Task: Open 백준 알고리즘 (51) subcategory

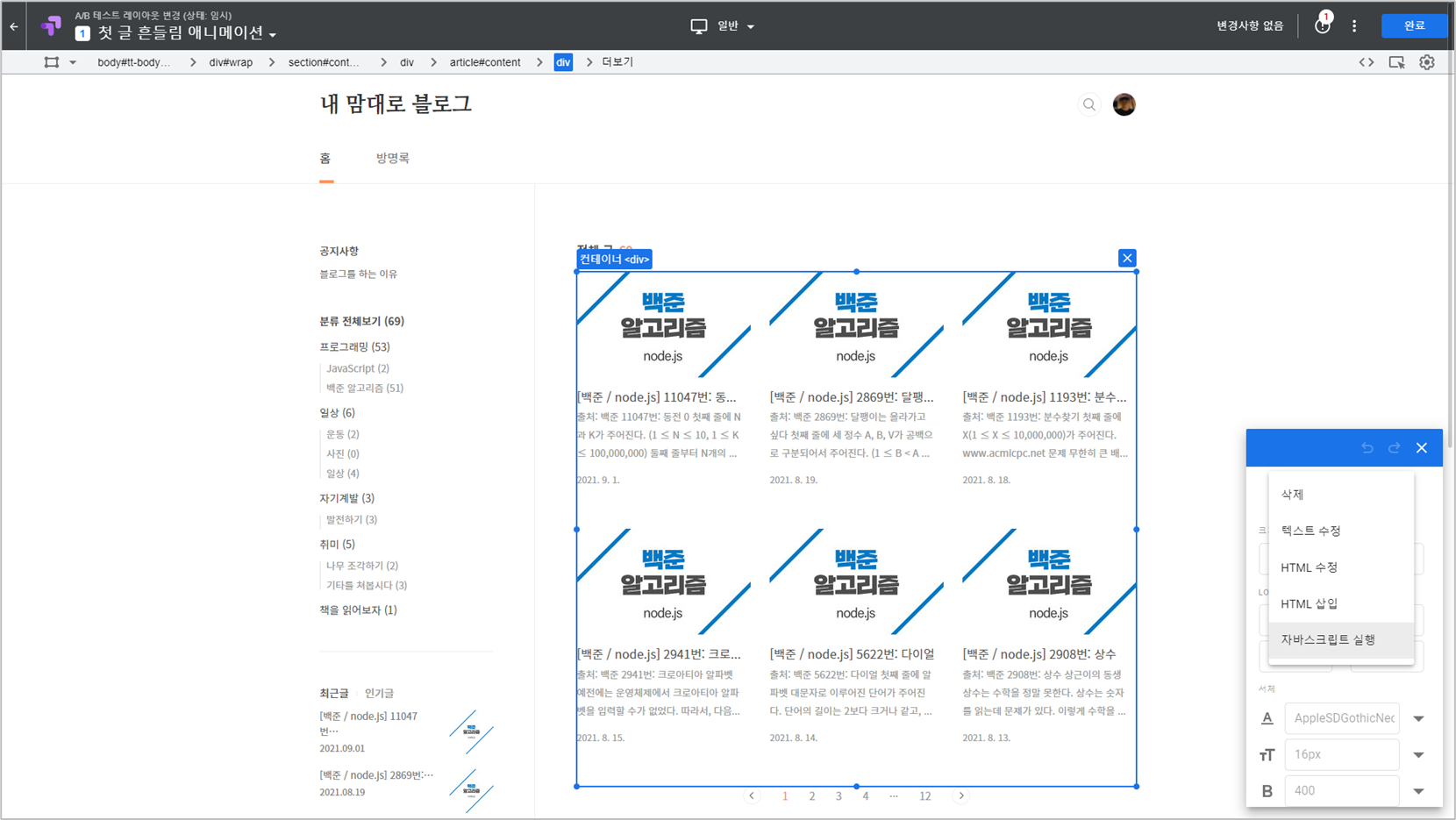Action: (x=365, y=388)
